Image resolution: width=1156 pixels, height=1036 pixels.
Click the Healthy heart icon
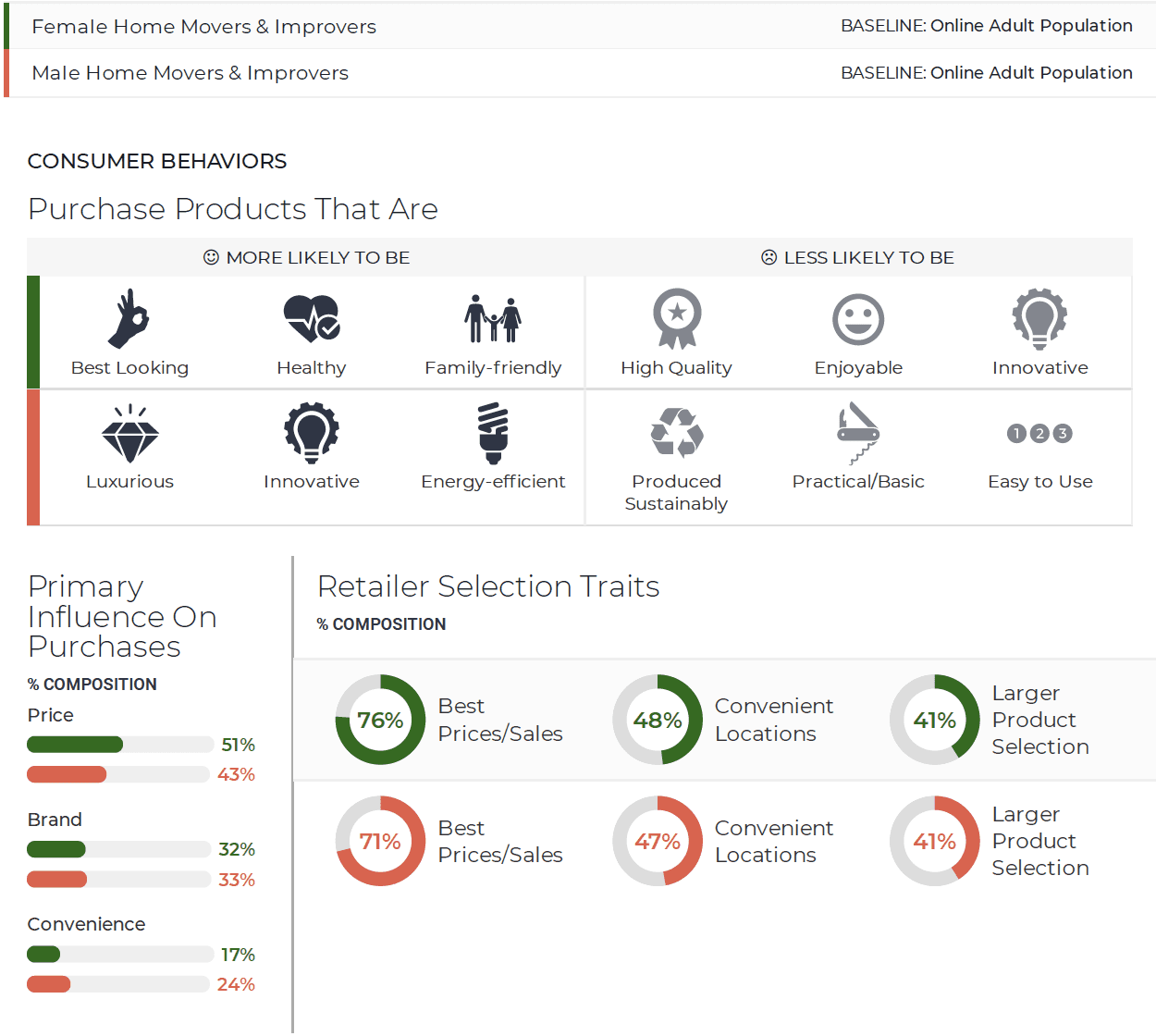pyautogui.click(x=312, y=318)
